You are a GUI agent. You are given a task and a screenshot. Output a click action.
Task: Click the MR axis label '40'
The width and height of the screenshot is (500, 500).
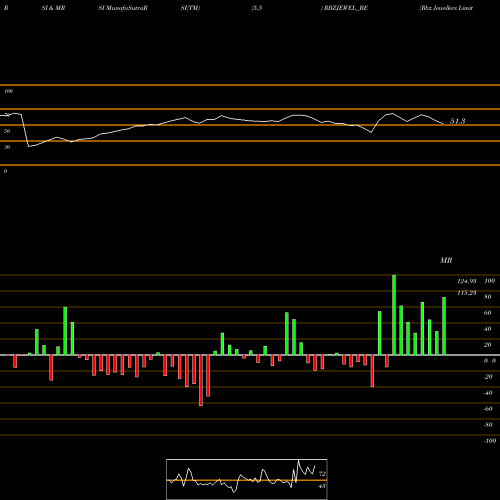pos(488,329)
